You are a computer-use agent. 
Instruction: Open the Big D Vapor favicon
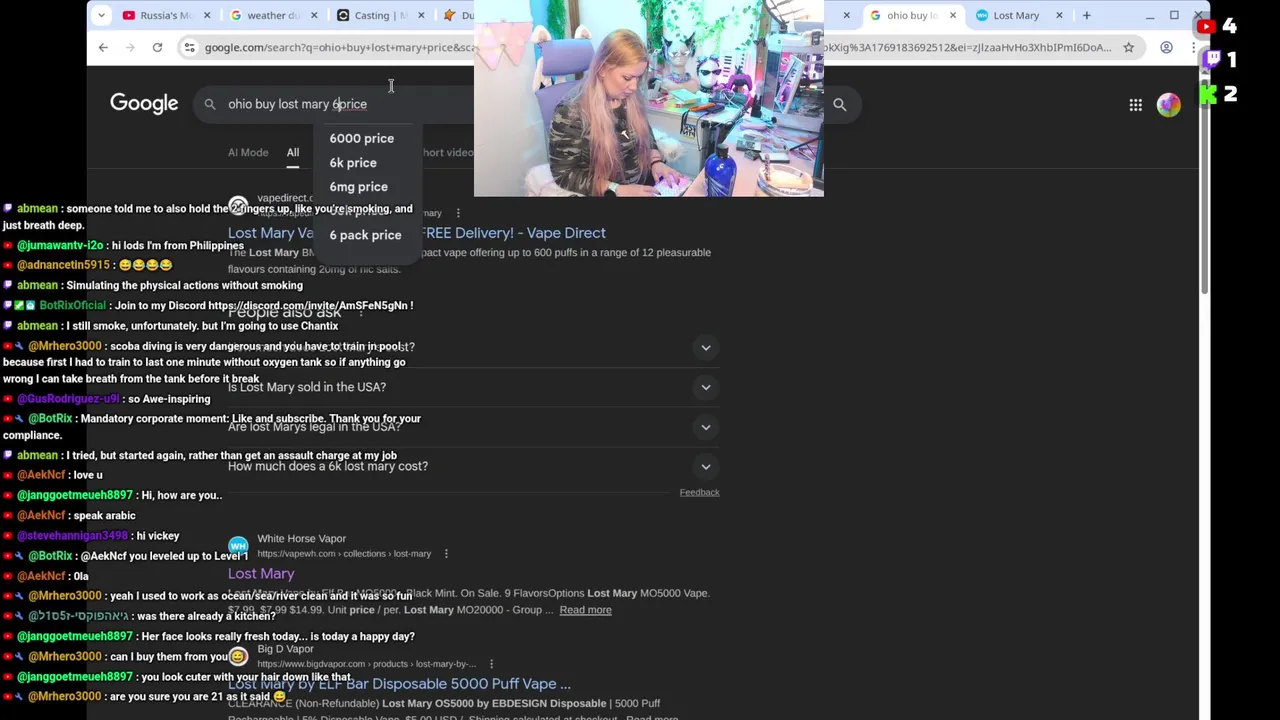238,656
